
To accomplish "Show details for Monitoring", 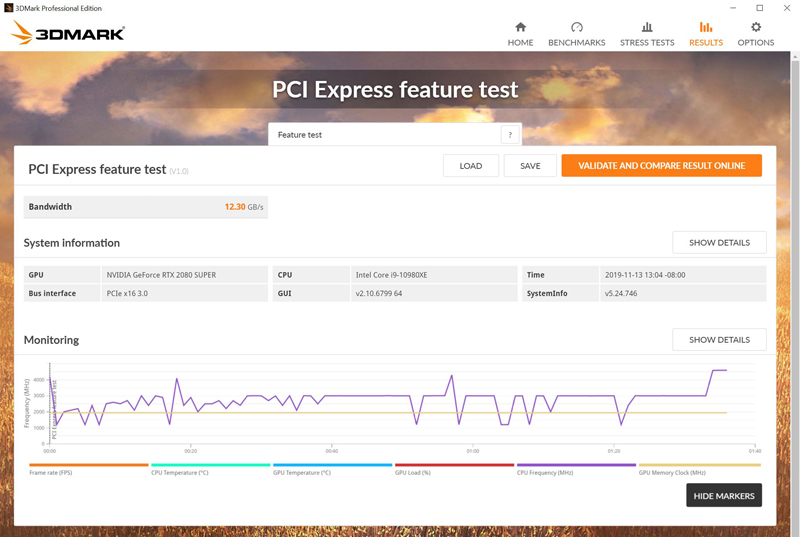I will coord(719,340).
